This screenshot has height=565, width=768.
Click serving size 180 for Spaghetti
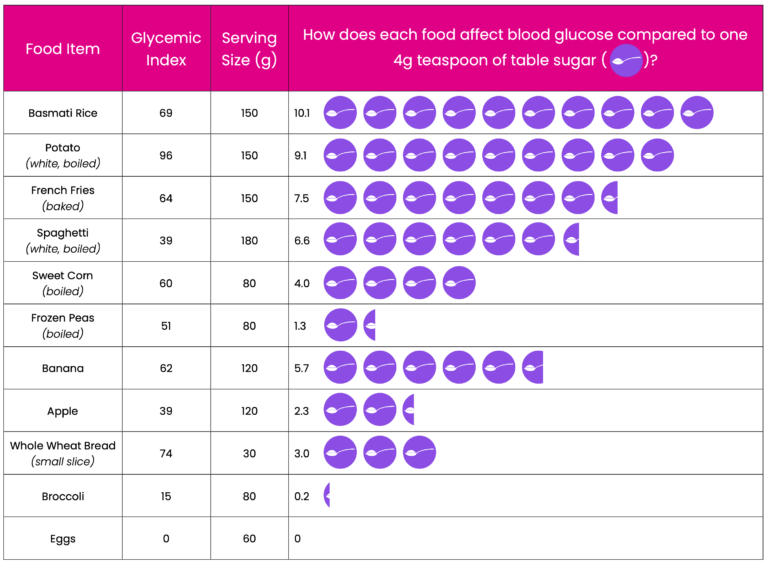click(x=249, y=240)
